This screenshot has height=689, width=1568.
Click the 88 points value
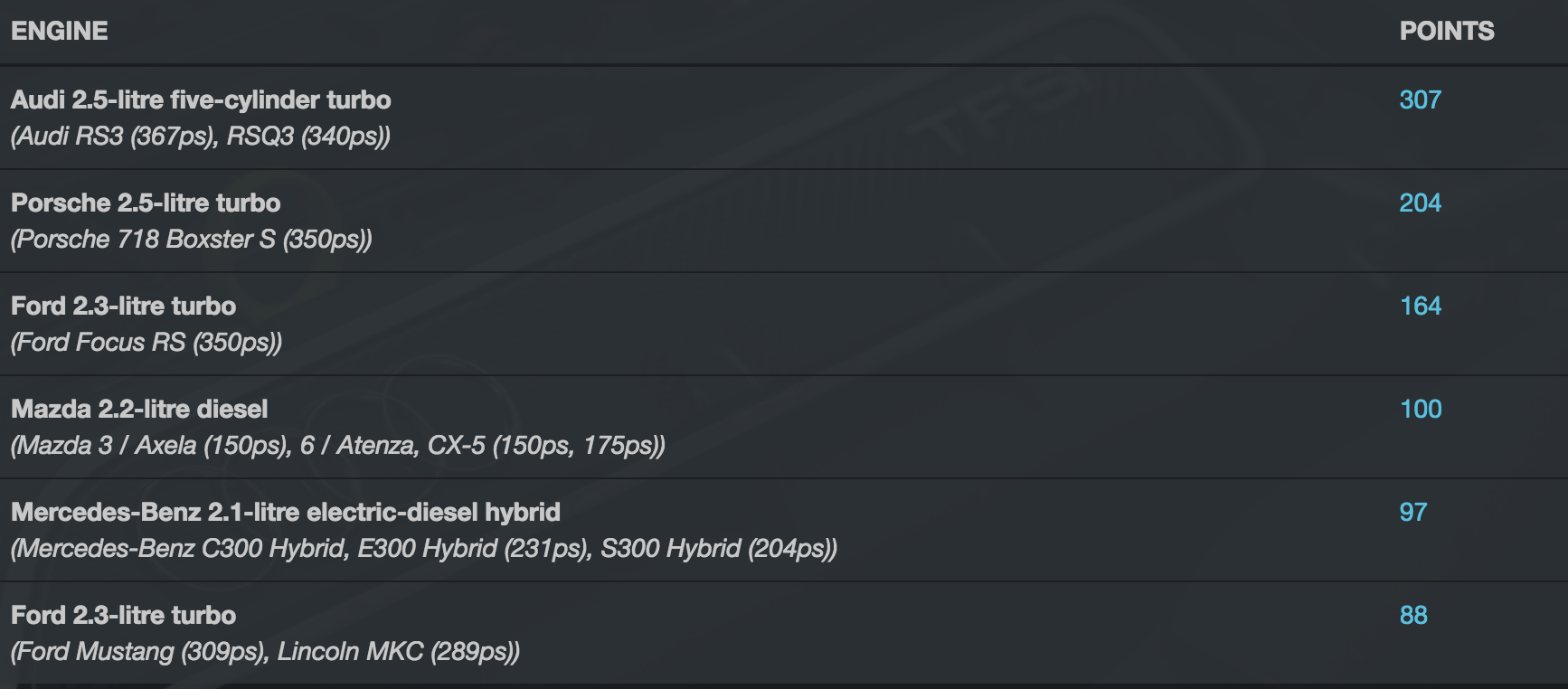(x=1412, y=615)
